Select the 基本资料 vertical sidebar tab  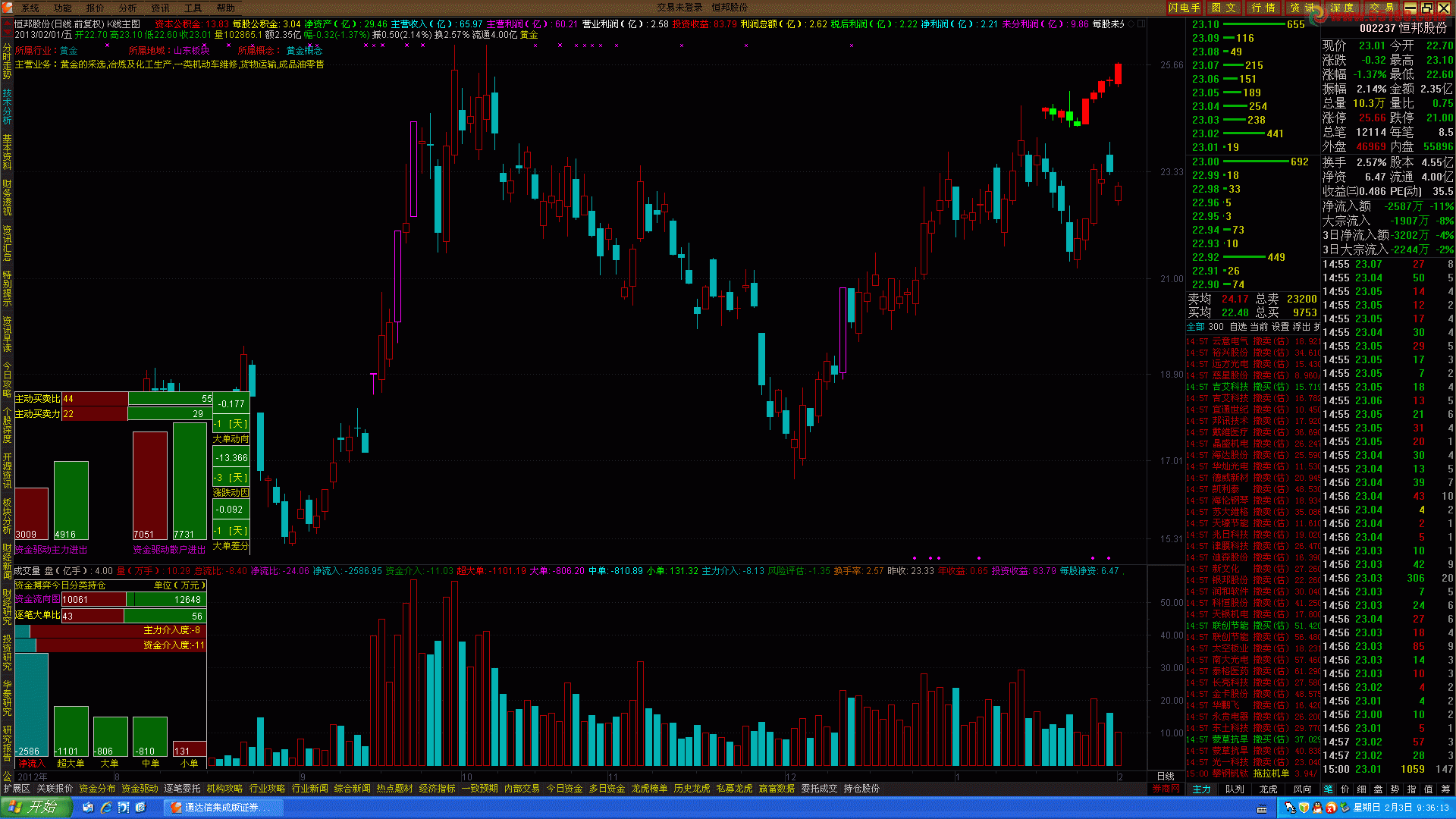coord(7,152)
